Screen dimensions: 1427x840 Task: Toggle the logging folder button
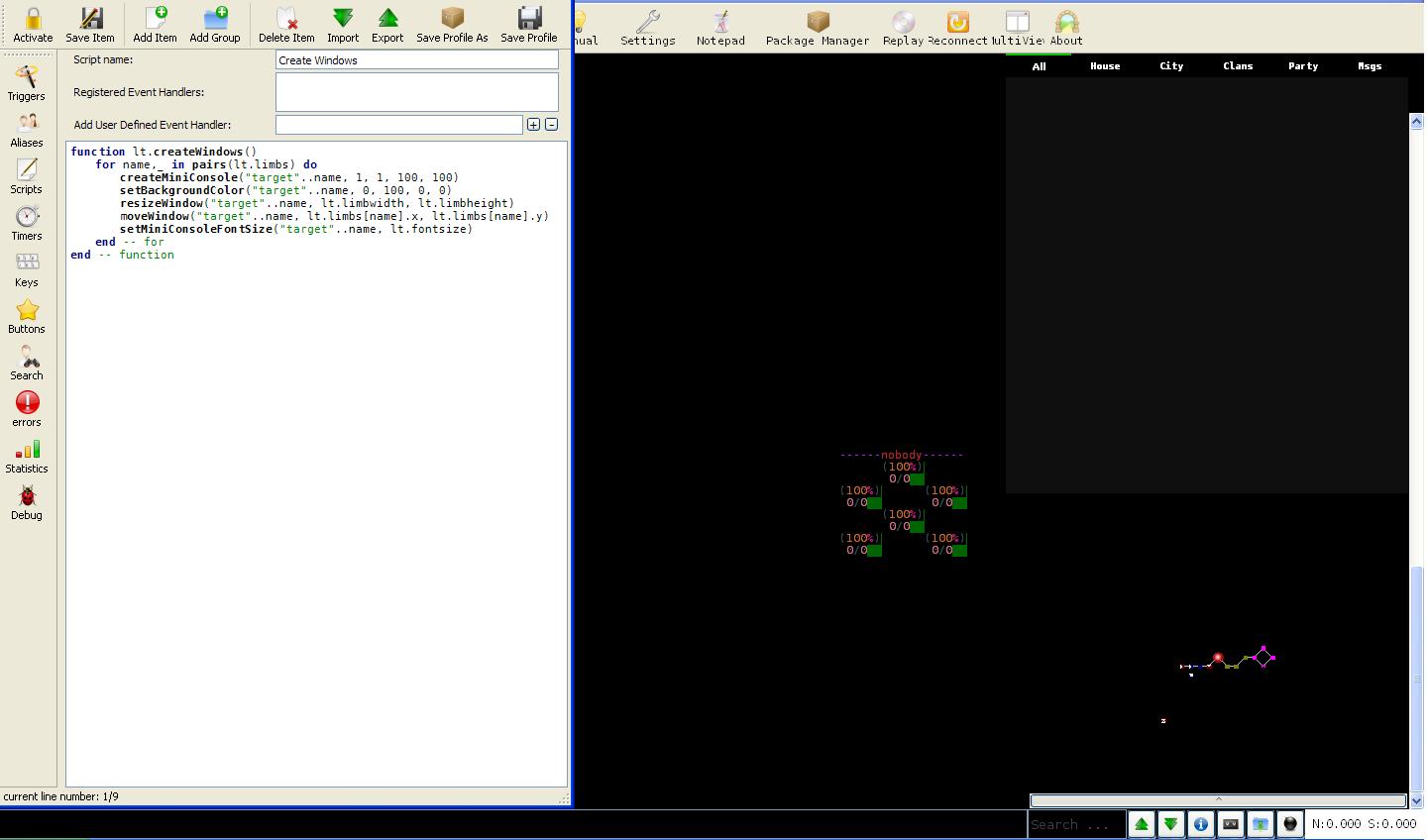pyautogui.click(x=1261, y=824)
